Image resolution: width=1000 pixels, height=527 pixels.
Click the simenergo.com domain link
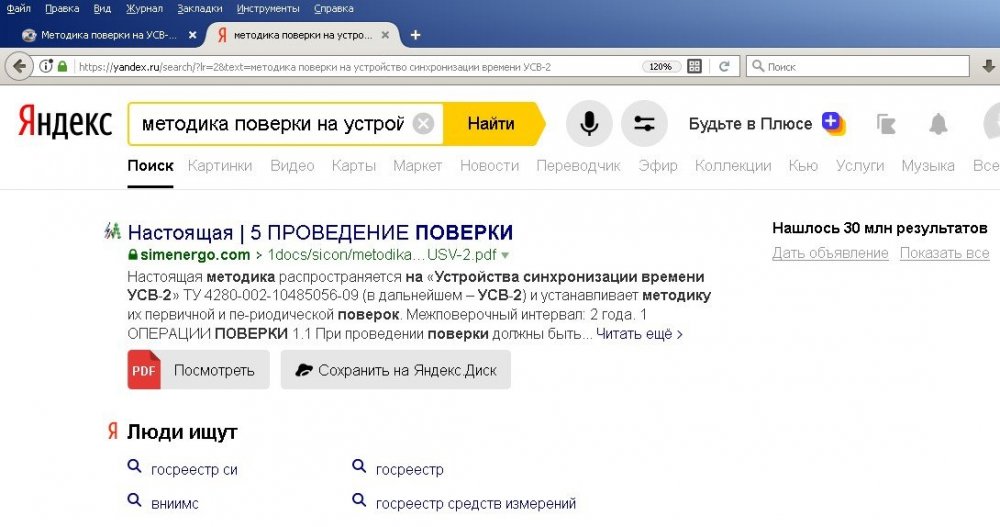pos(195,255)
